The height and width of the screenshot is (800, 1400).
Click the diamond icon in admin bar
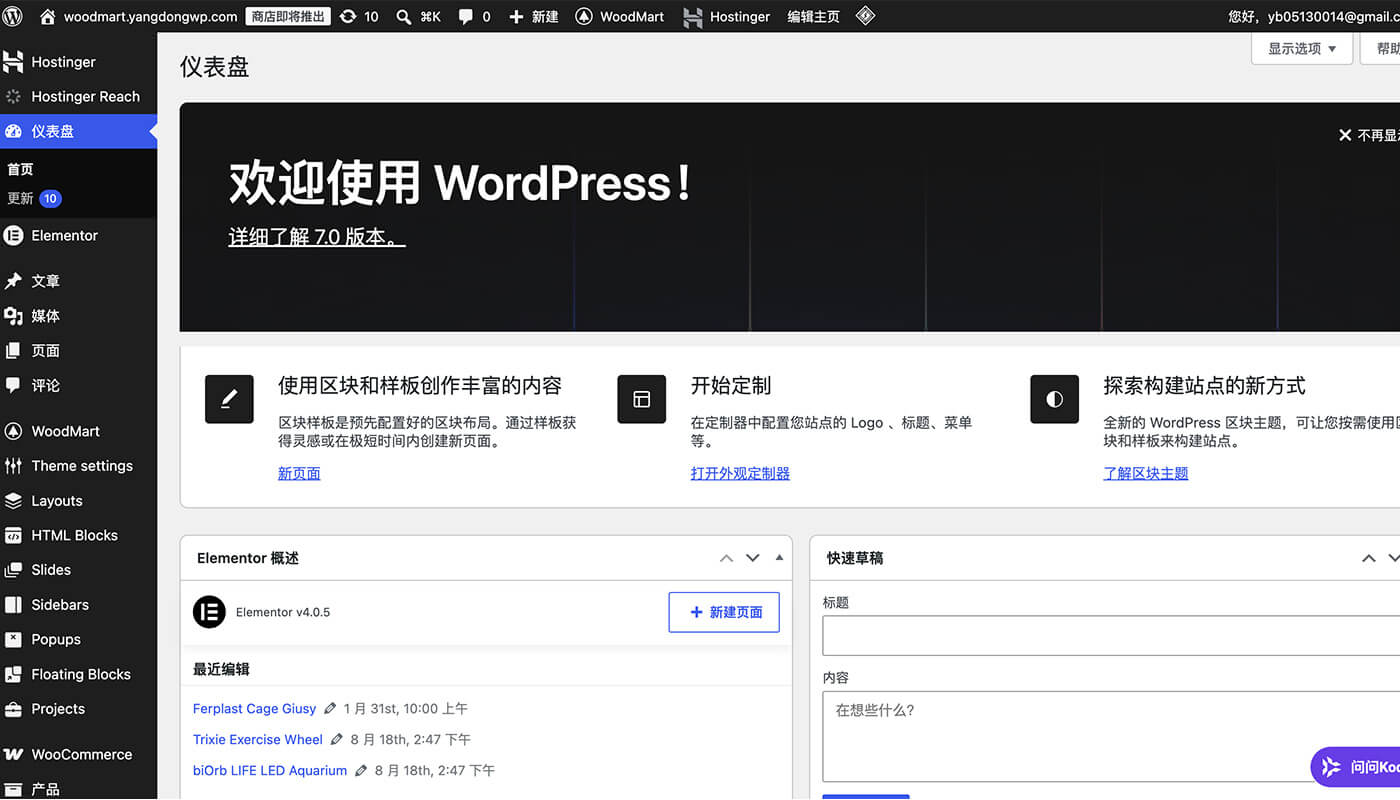click(x=866, y=16)
